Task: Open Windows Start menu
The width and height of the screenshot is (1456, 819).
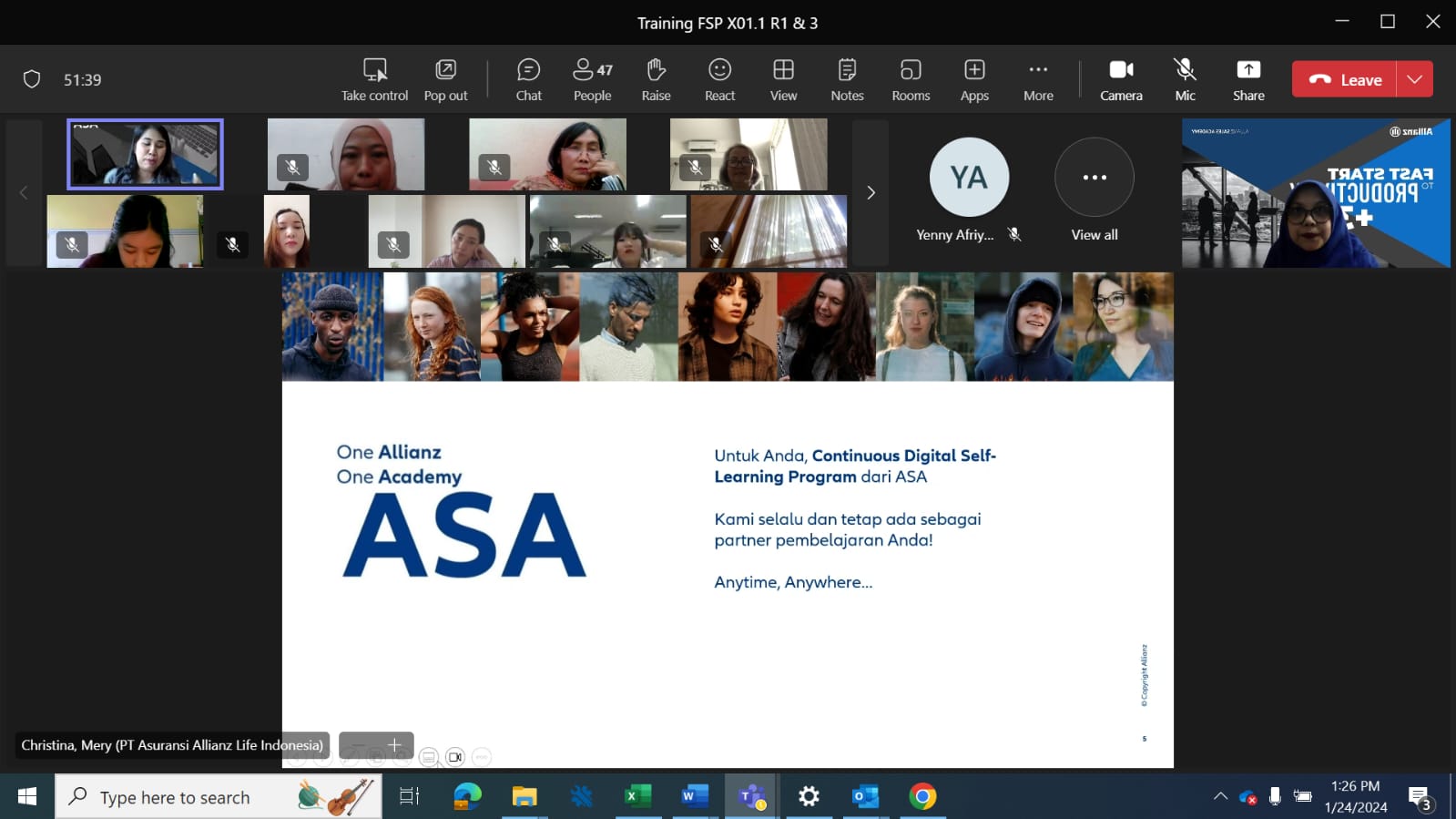Action: [27, 797]
